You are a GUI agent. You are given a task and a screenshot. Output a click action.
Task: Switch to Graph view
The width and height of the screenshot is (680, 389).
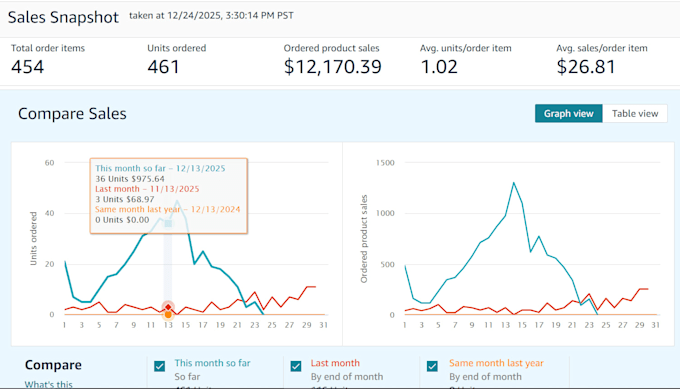point(568,114)
